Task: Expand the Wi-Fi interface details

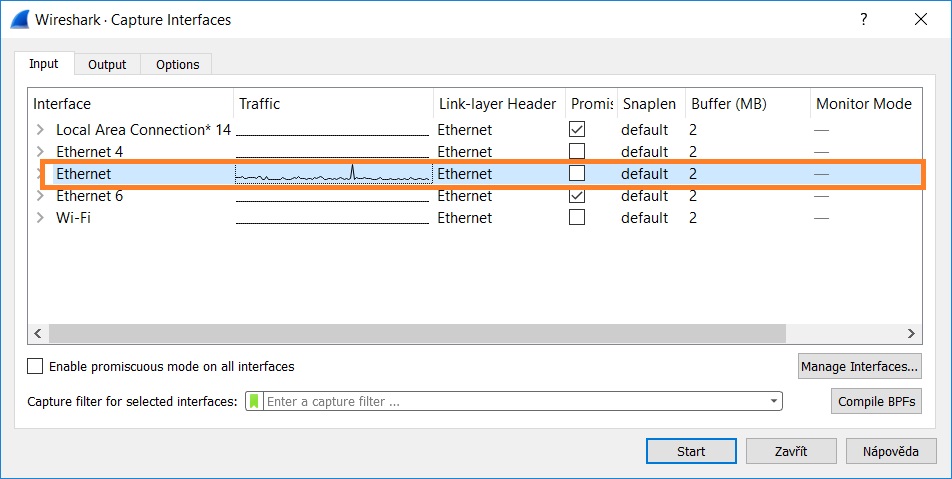Action: click(x=41, y=218)
